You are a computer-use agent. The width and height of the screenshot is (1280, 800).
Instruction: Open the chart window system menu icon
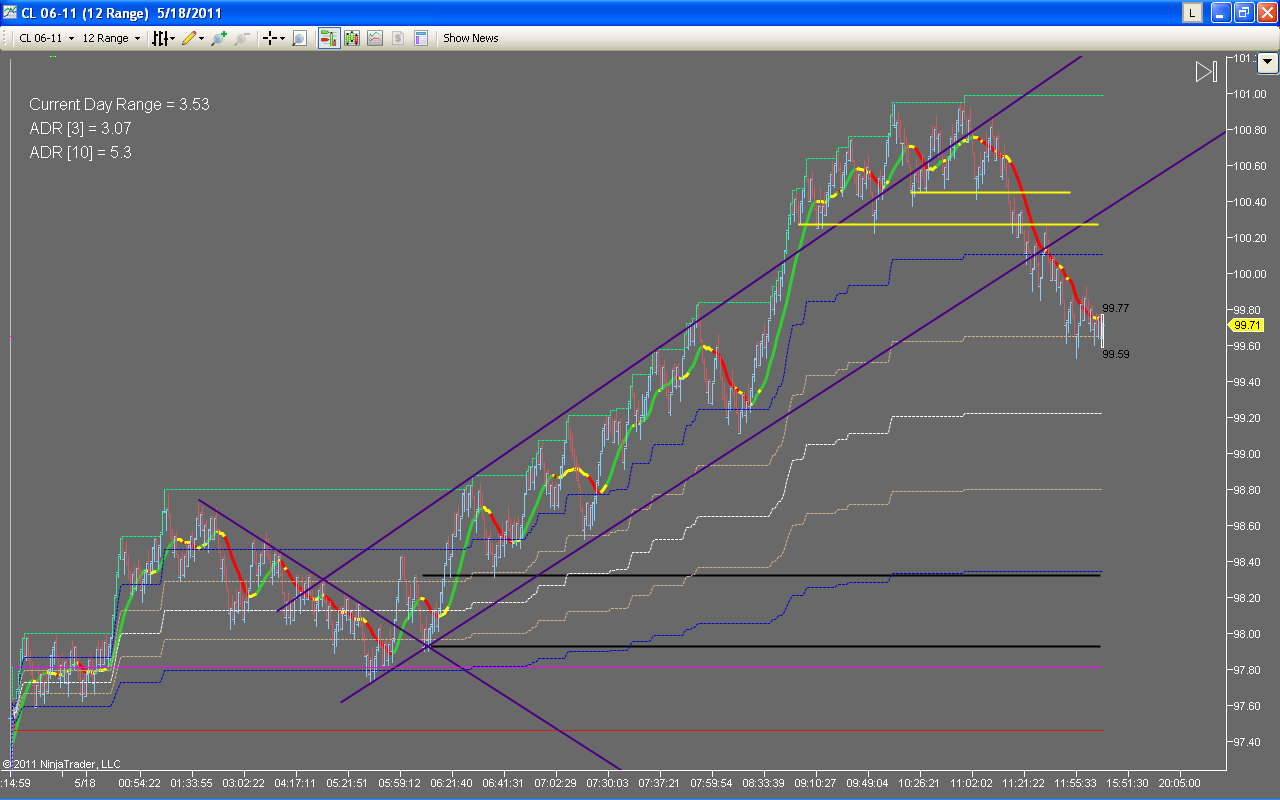10,13
